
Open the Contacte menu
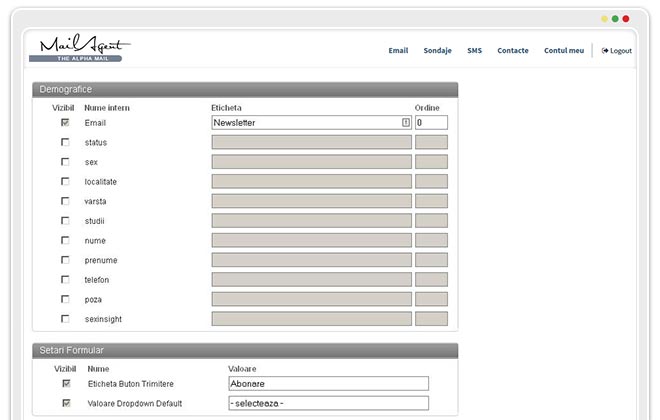(512, 50)
